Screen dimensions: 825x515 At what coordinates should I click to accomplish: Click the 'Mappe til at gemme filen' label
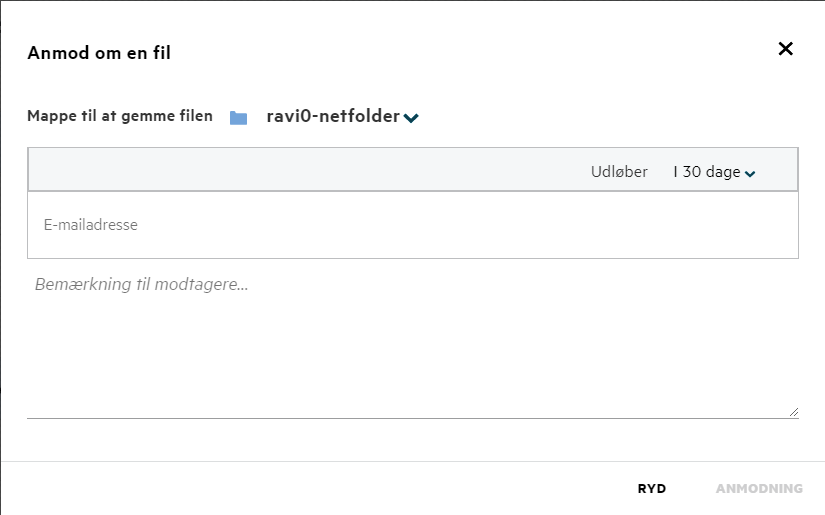[x=120, y=116]
